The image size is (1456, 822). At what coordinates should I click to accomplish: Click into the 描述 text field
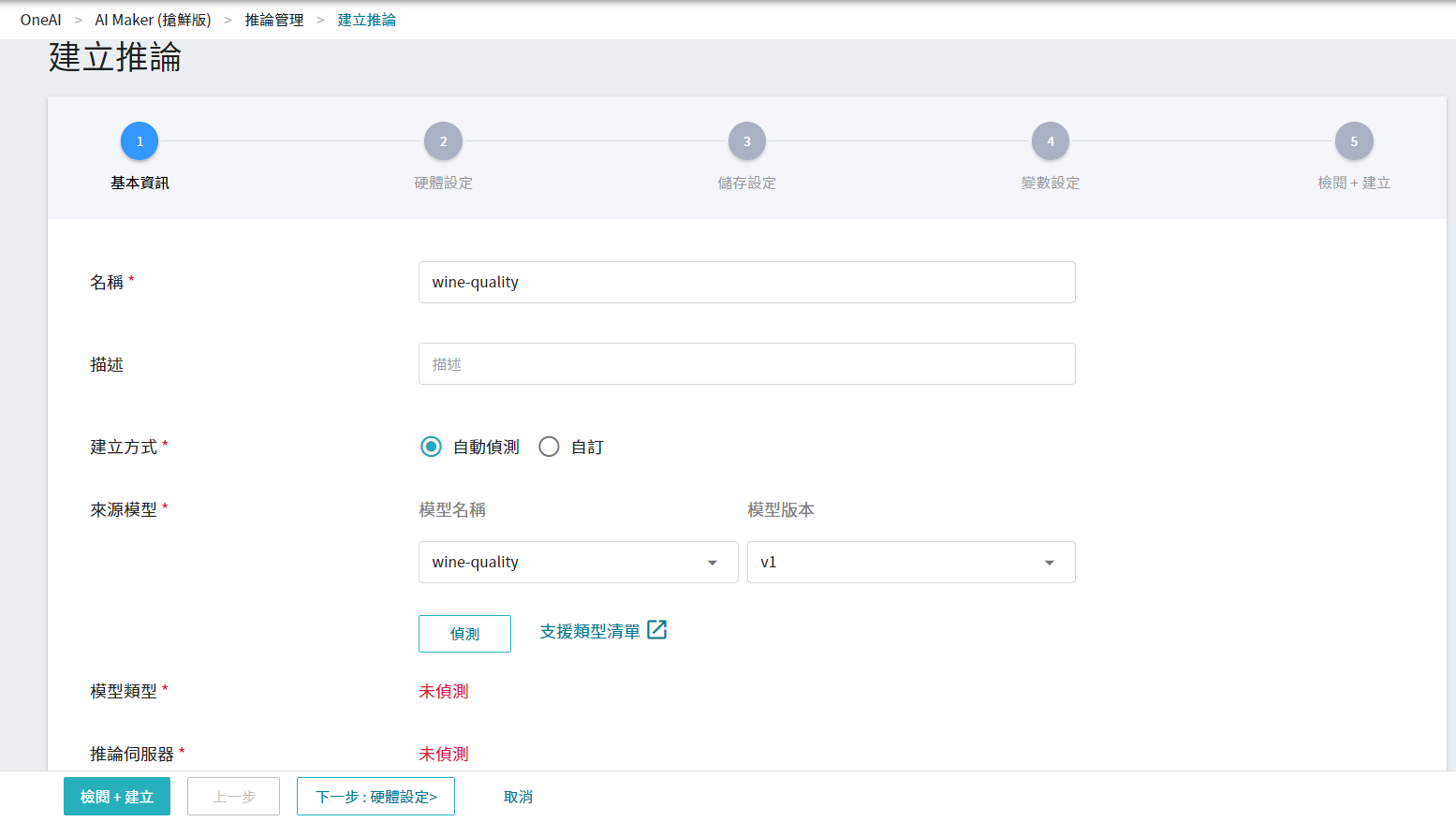coord(746,364)
